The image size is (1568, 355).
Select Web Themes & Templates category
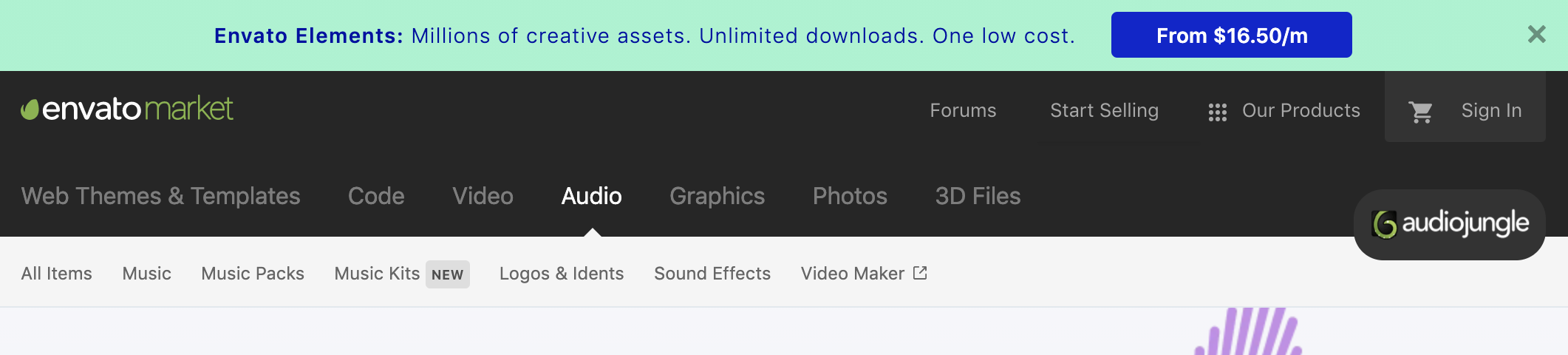coord(160,196)
